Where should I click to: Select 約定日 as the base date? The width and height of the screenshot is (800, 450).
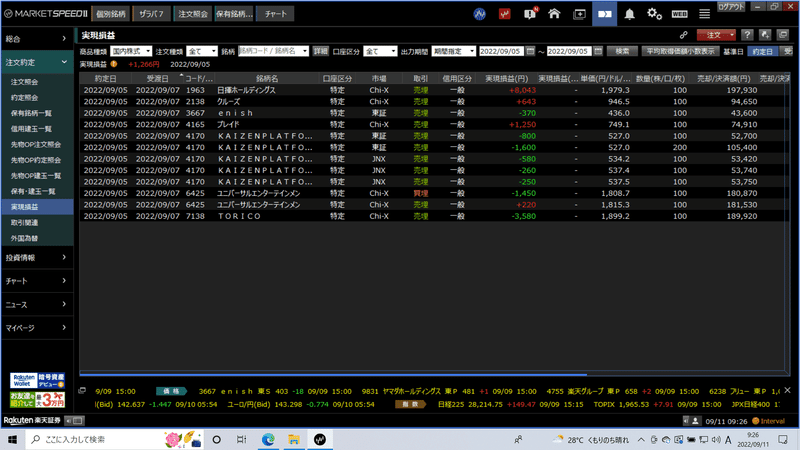point(763,51)
